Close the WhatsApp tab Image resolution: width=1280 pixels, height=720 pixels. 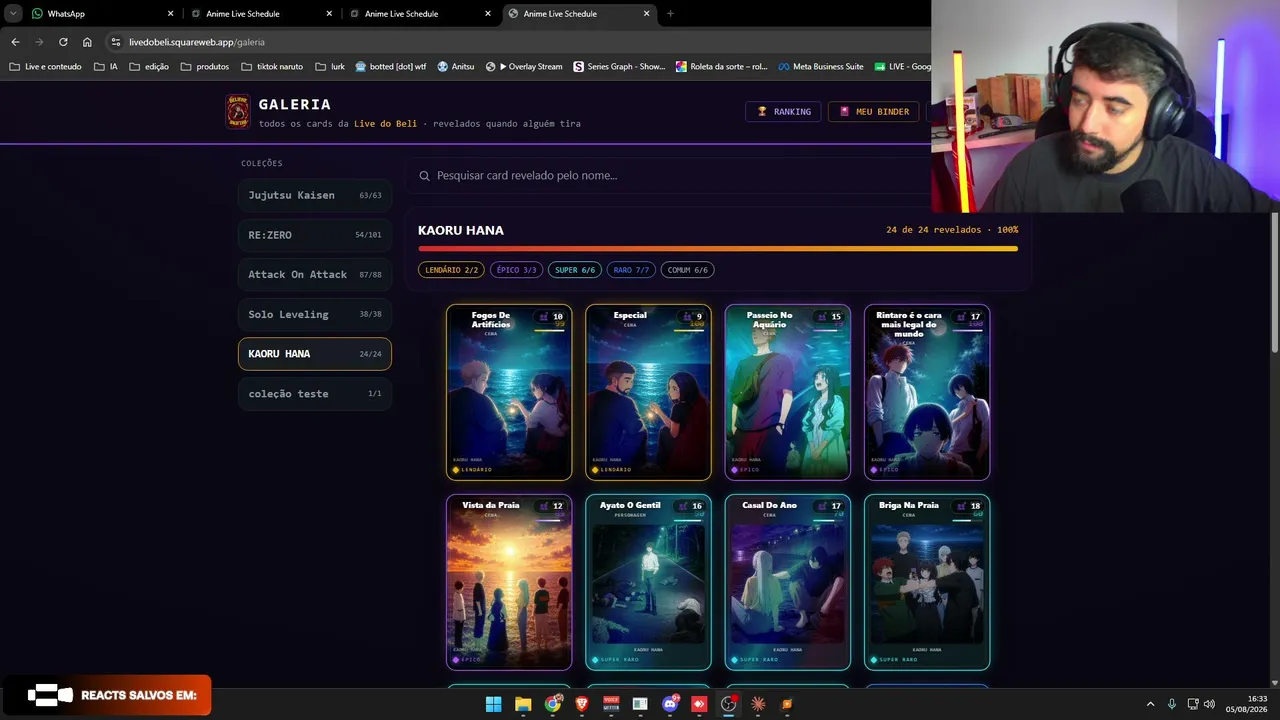(170, 14)
